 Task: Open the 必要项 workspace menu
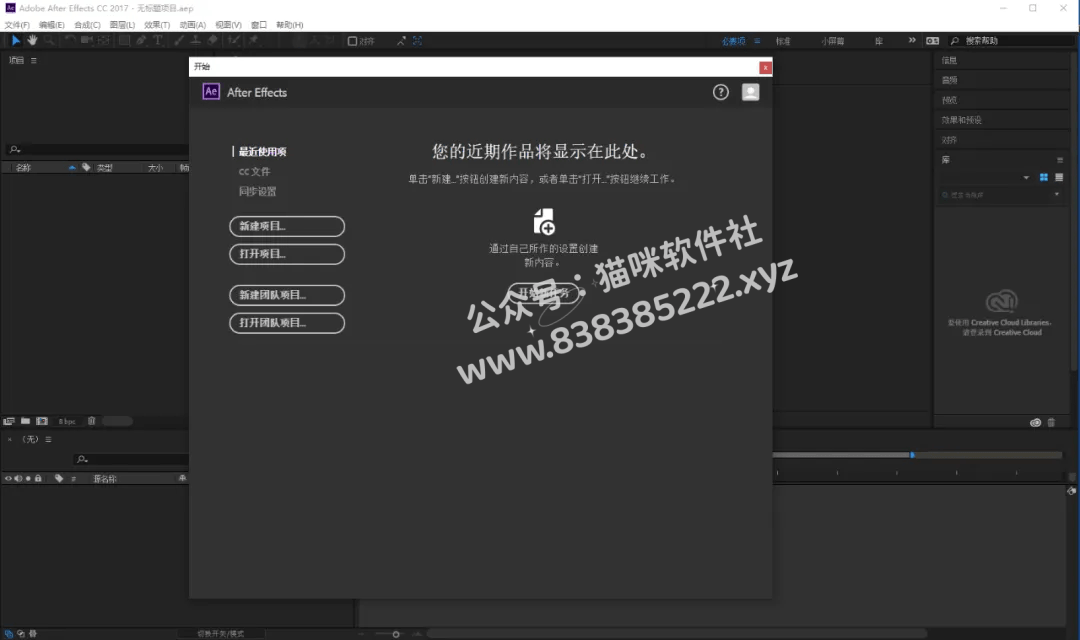point(757,41)
